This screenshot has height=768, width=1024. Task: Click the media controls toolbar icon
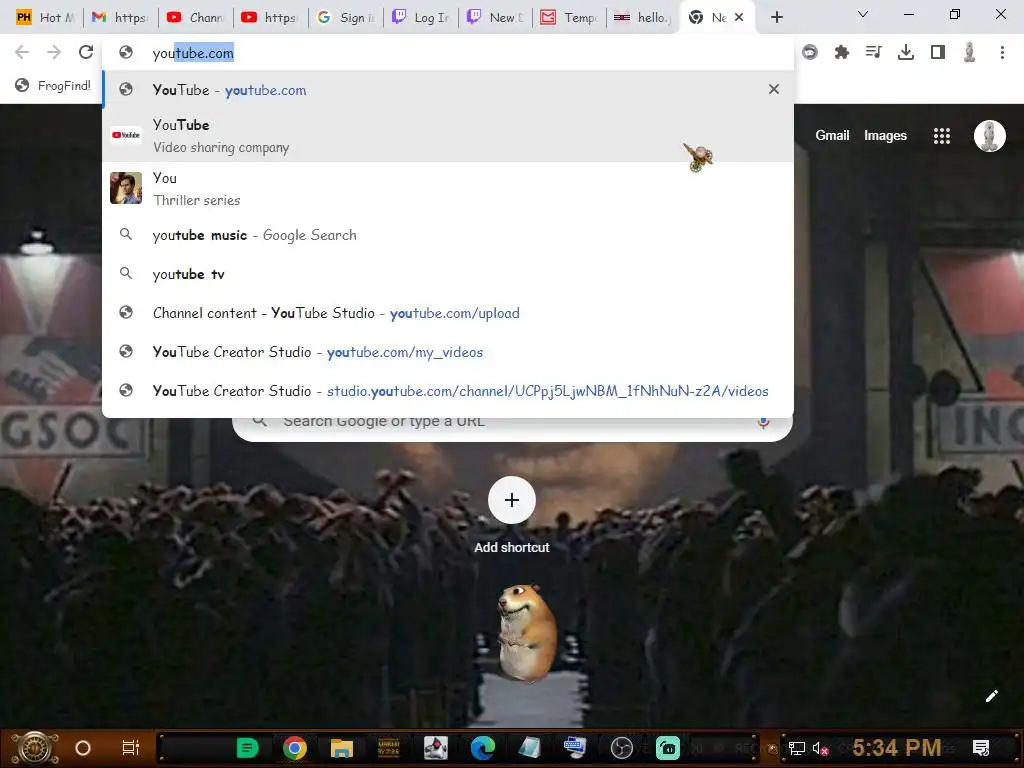[873, 52]
